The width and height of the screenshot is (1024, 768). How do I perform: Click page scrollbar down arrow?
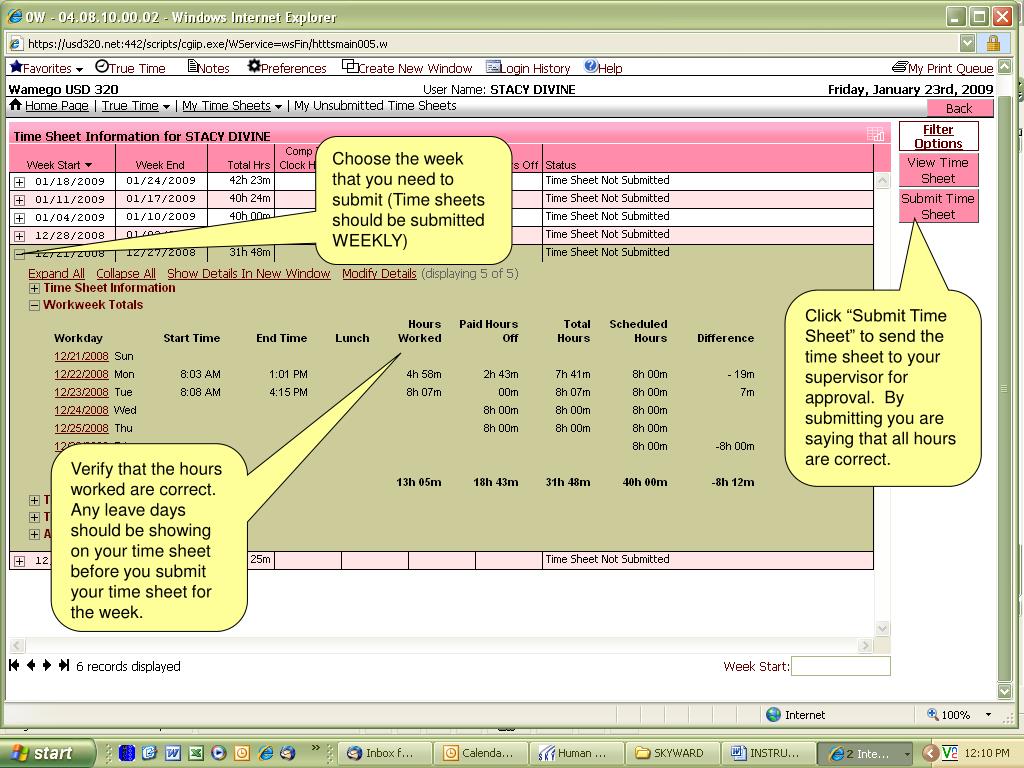(x=1004, y=690)
